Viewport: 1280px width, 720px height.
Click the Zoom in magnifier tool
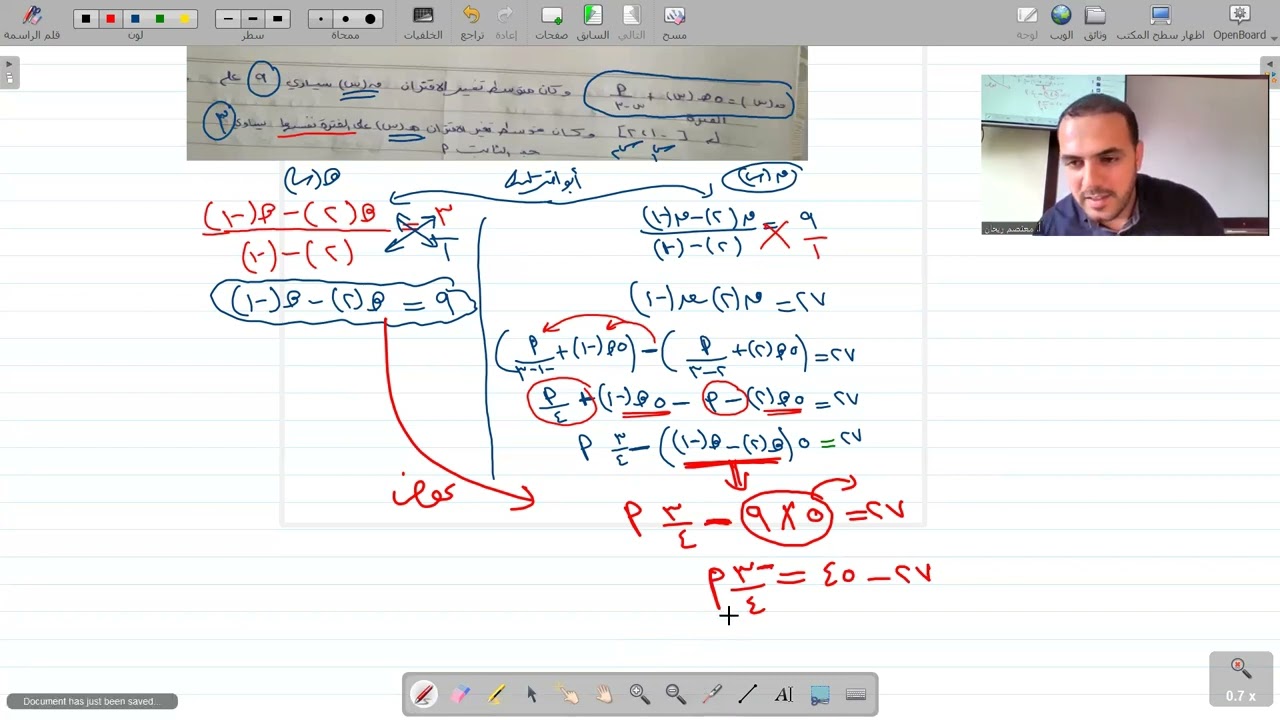coord(640,694)
